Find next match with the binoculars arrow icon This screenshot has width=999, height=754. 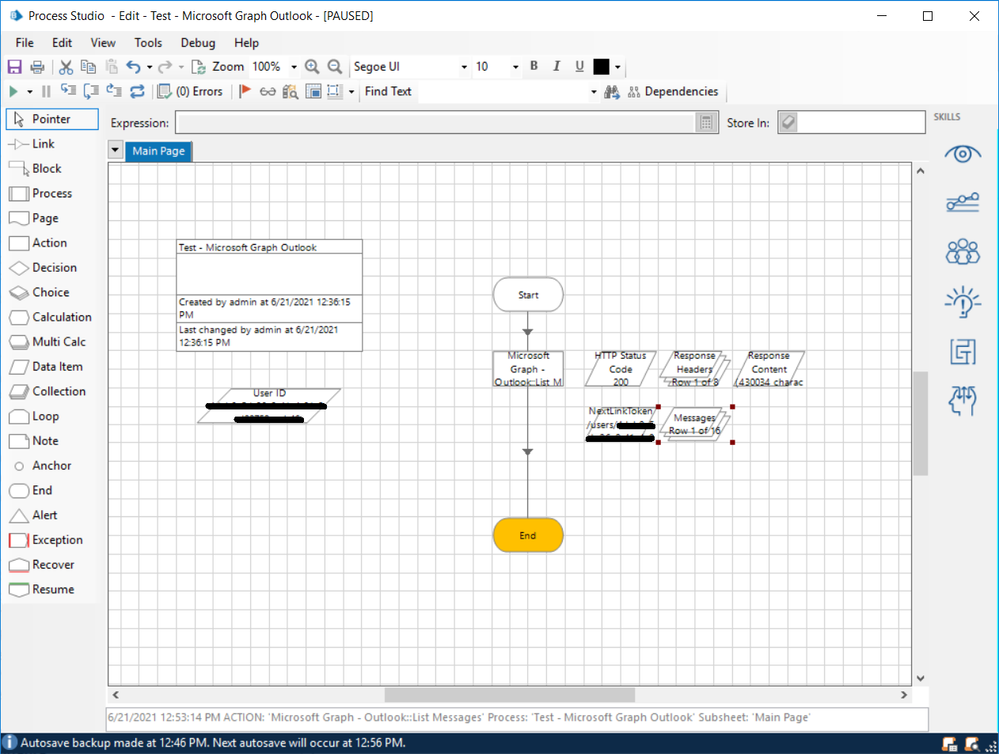coord(612,92)
